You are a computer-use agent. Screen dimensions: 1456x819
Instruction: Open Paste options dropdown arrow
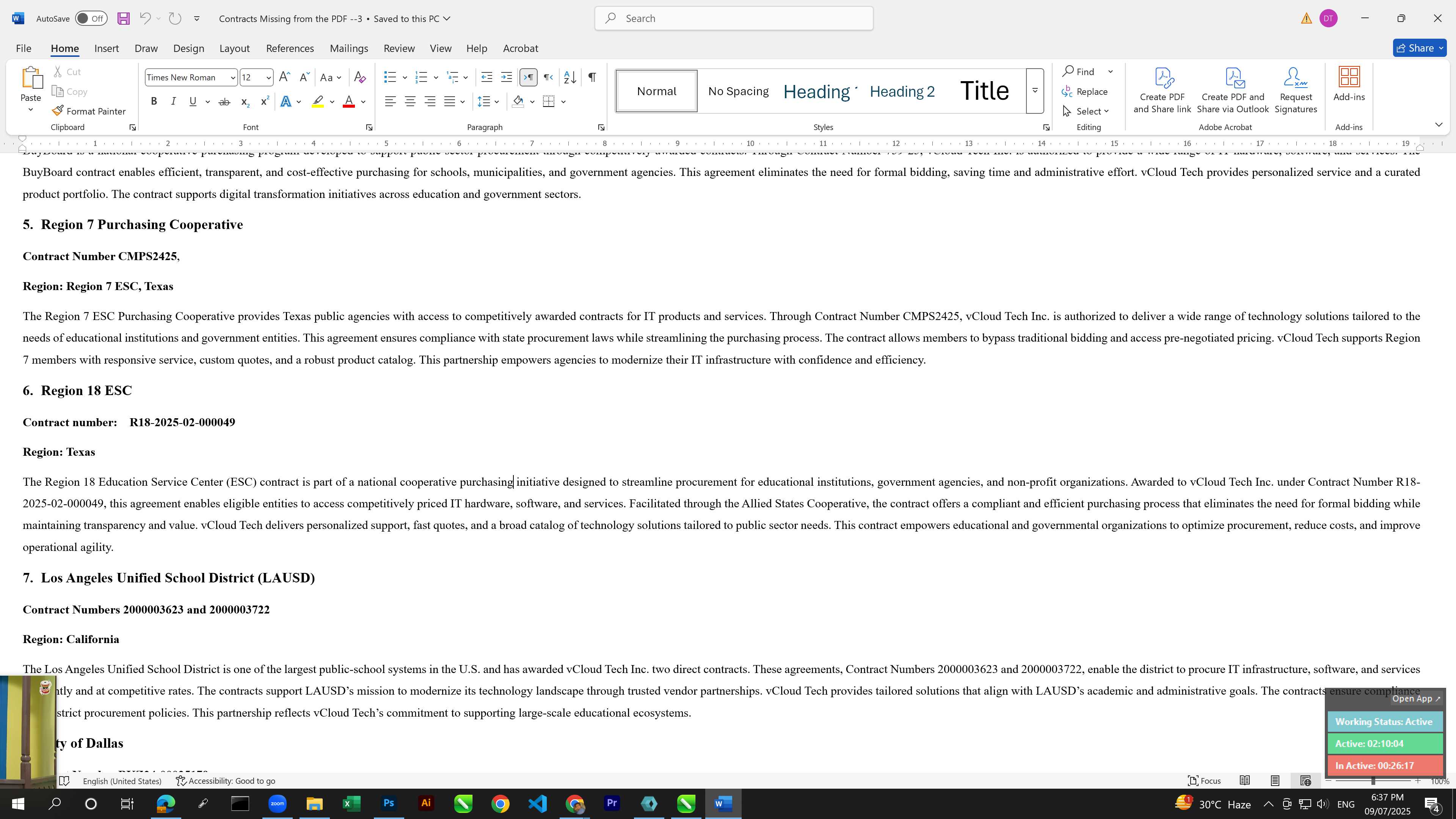point(30,110)
